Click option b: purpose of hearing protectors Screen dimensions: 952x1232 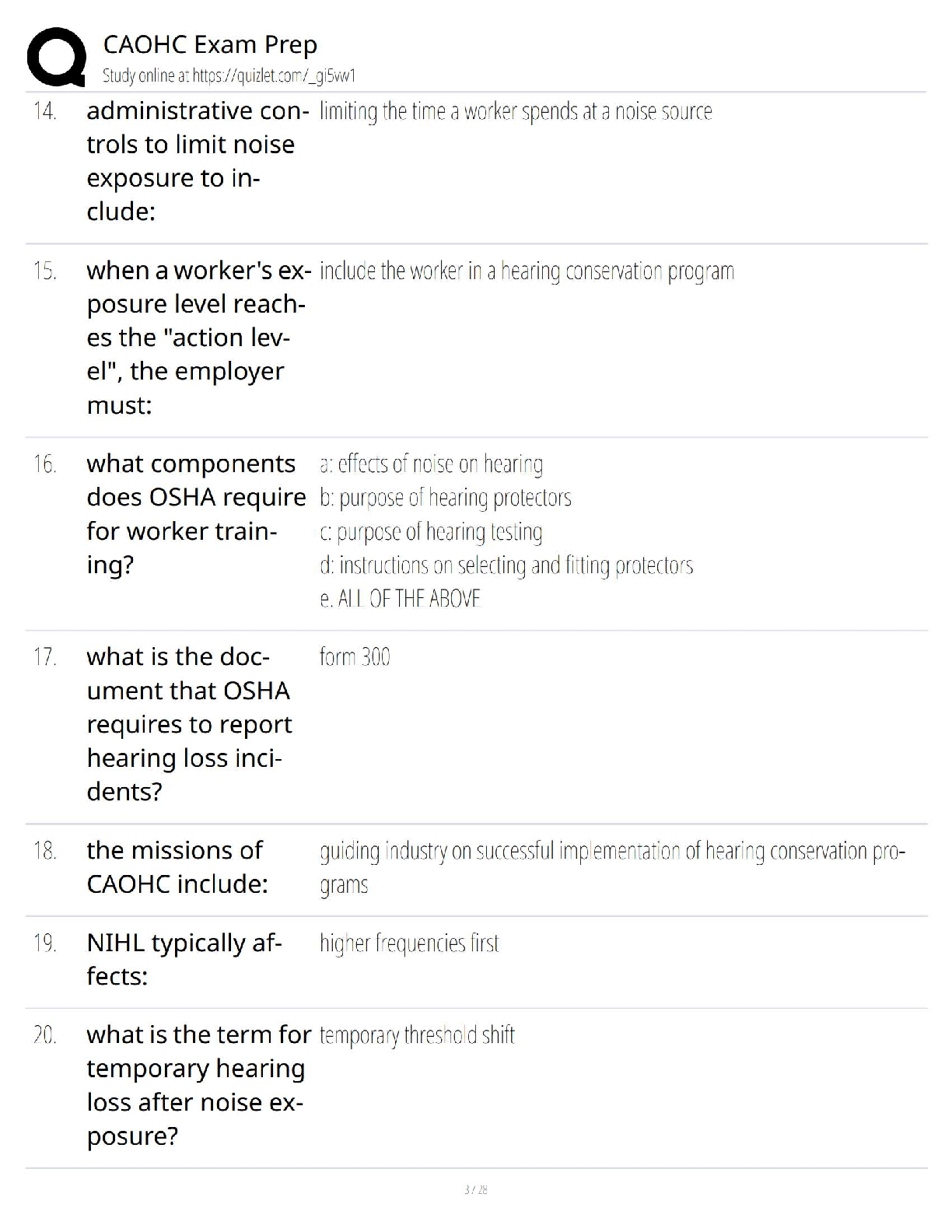(445, 498)
